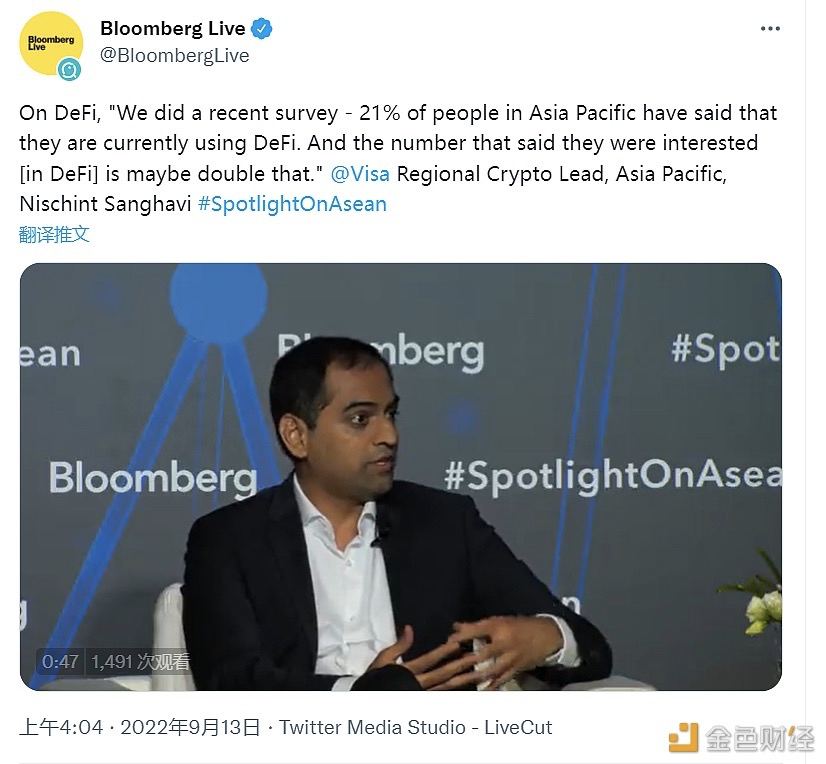The image size is (826, 764).
Task: Translate the tweet via 翻译推文
Action: point(54,234)
